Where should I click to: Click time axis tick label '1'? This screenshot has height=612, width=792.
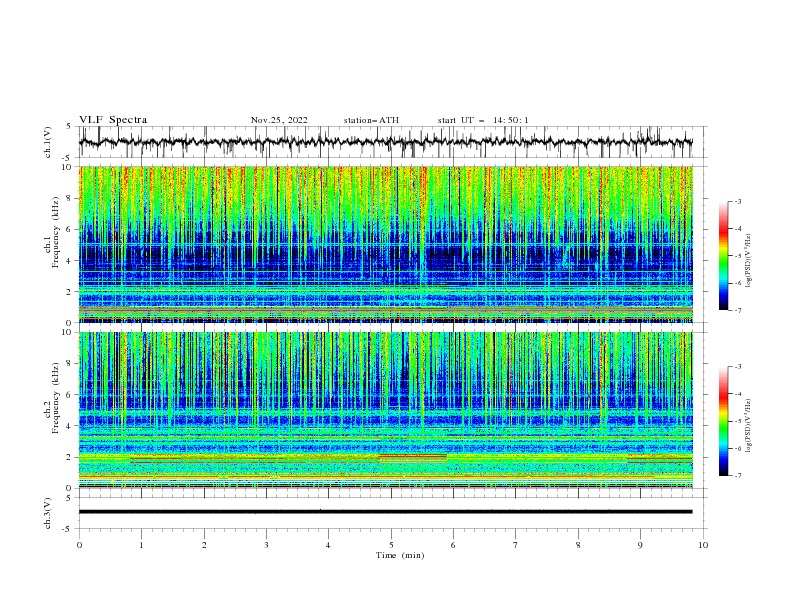(x=142, y=545)
